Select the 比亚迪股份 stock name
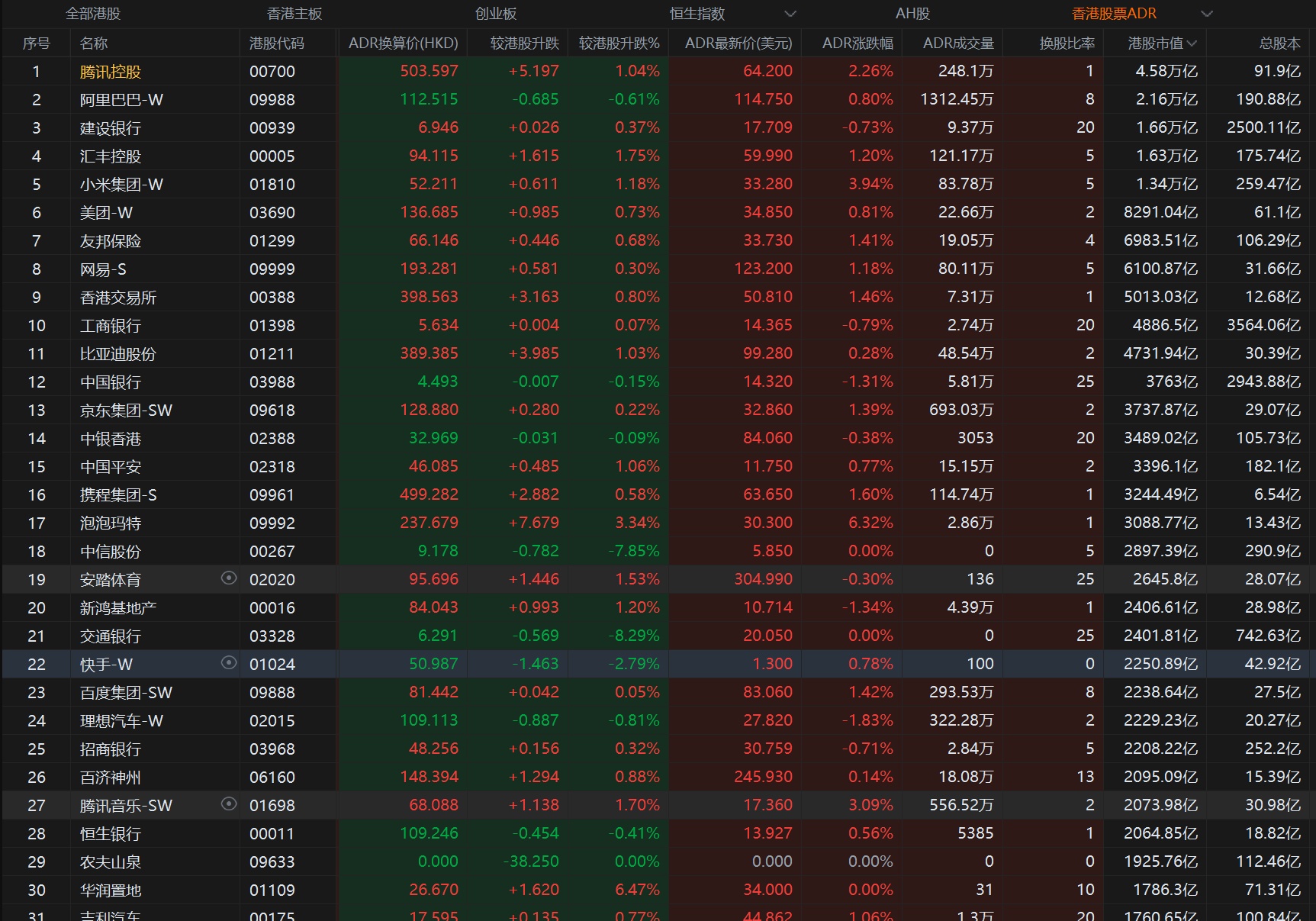The height and width of the screenshot is (921, 1316). pyautogui.click(x=118, y=354)
